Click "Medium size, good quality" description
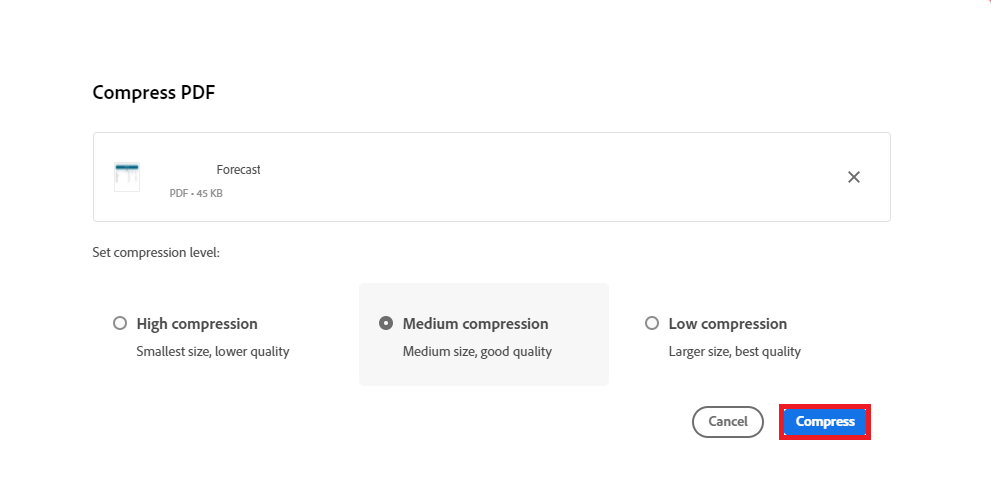 [477, 351]
